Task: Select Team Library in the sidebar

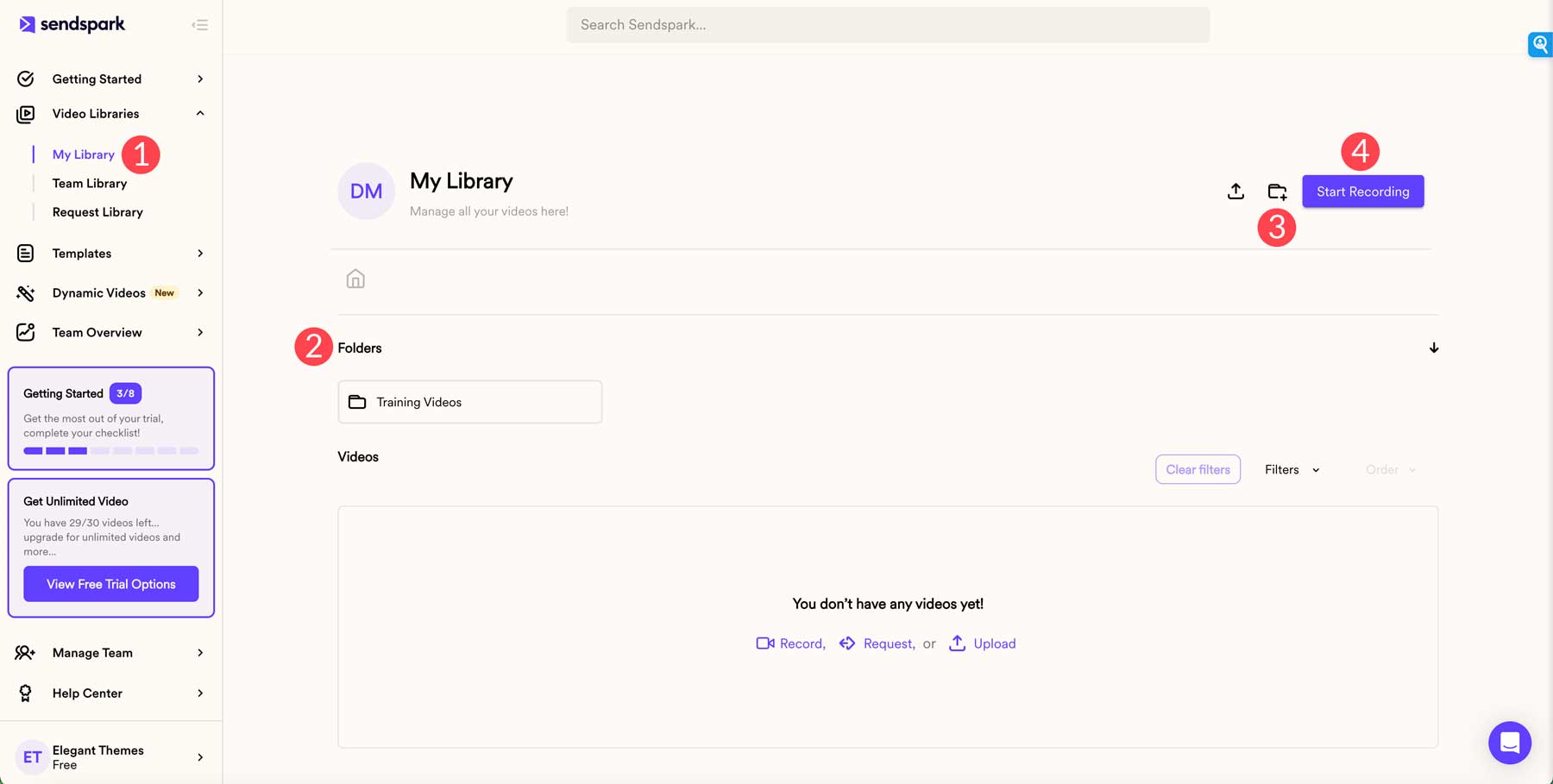Action: pos(89,183)
